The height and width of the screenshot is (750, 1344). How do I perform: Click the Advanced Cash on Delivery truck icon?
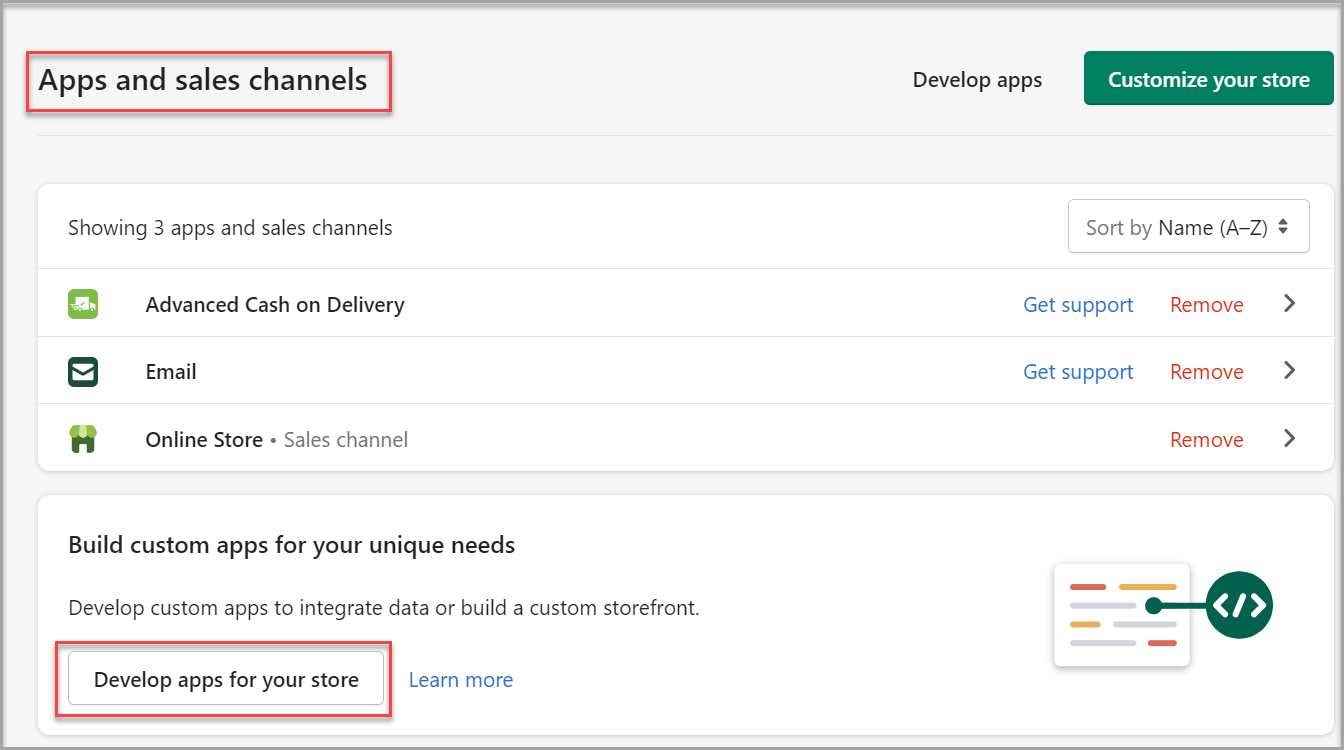pyautogui.click(x=83, y=304)
